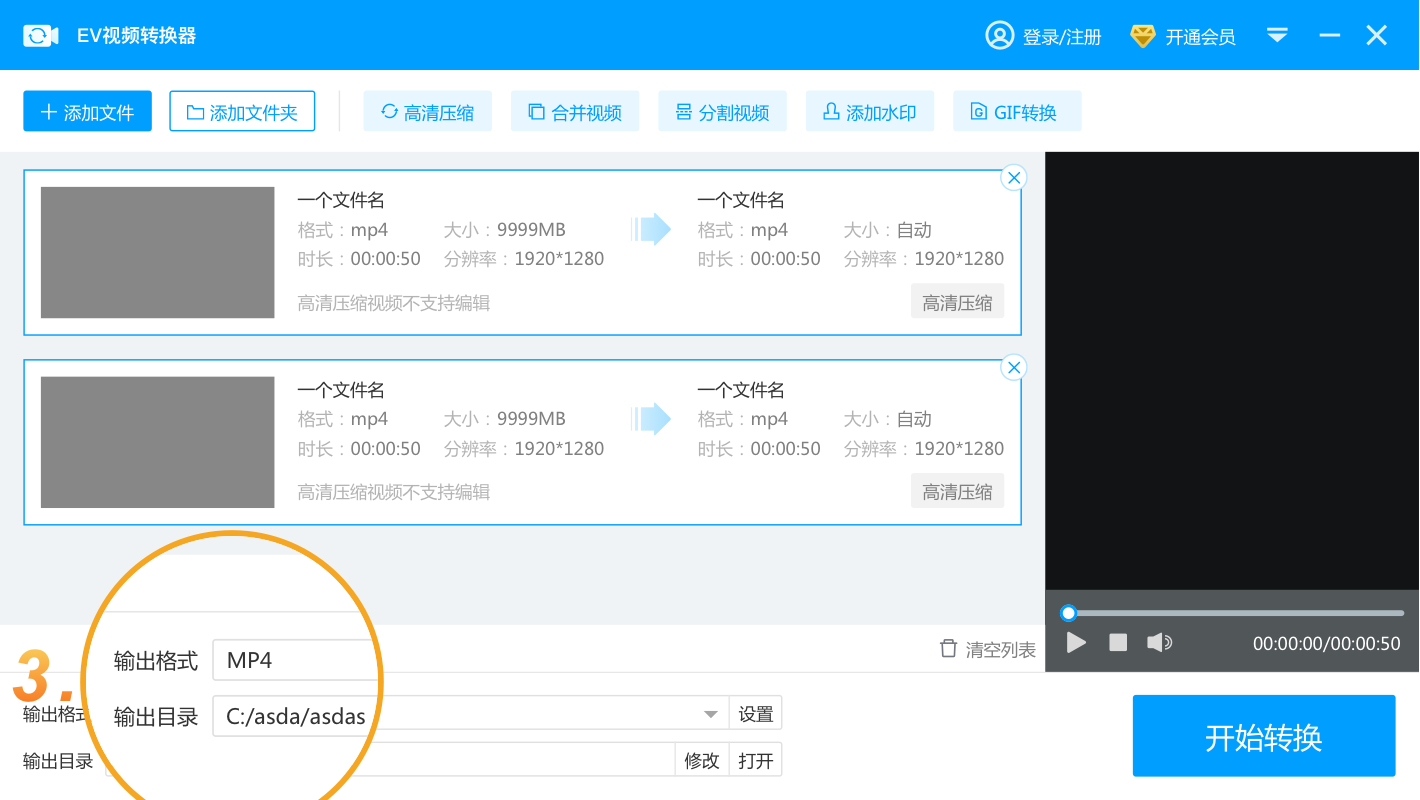1420x800 pixels.
Task: Click the 清空列表 trash icon
Action: (948, 649)
